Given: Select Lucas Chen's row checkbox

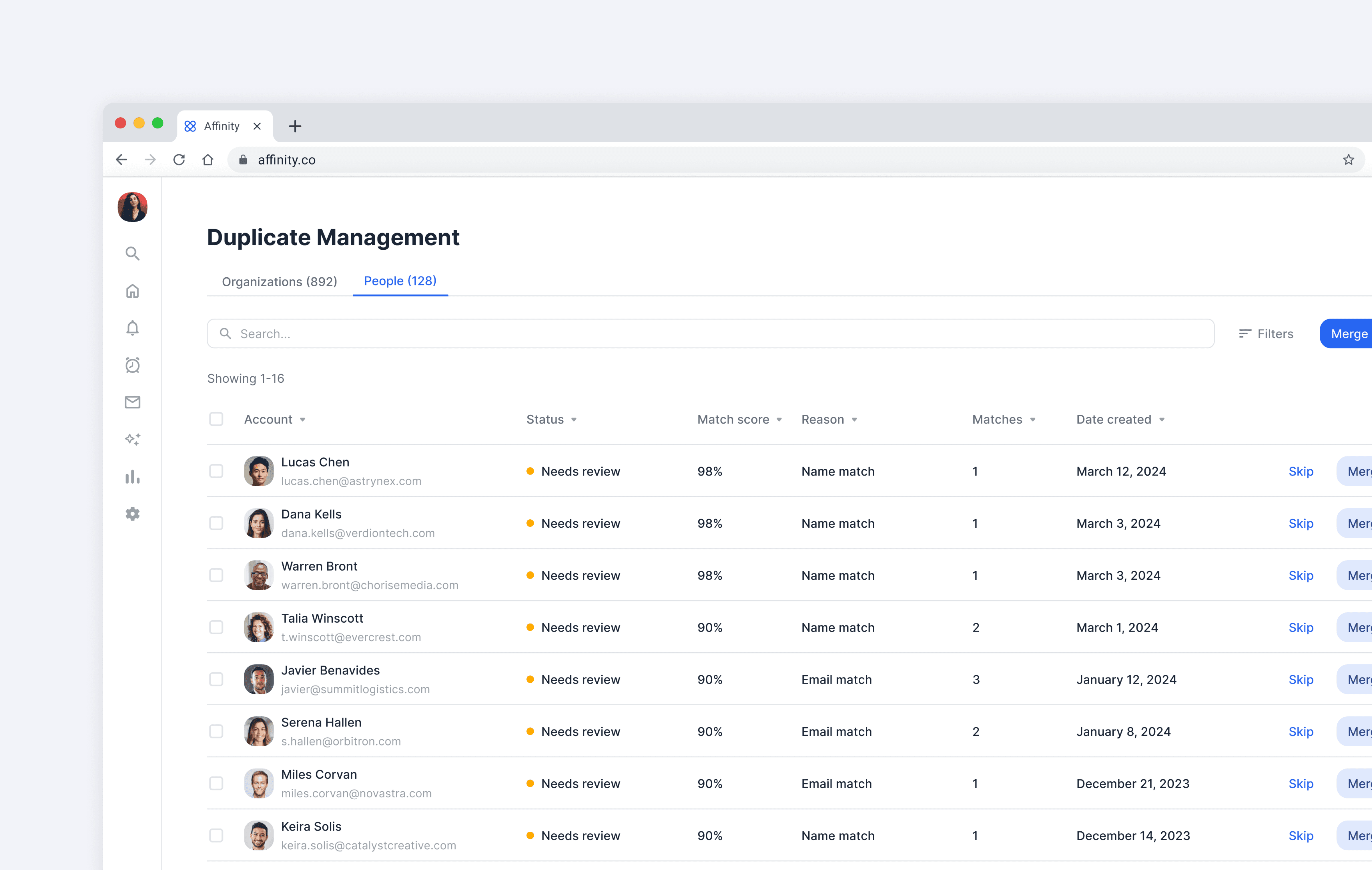Looking at the screenshot, I should [x=216, y=471].
